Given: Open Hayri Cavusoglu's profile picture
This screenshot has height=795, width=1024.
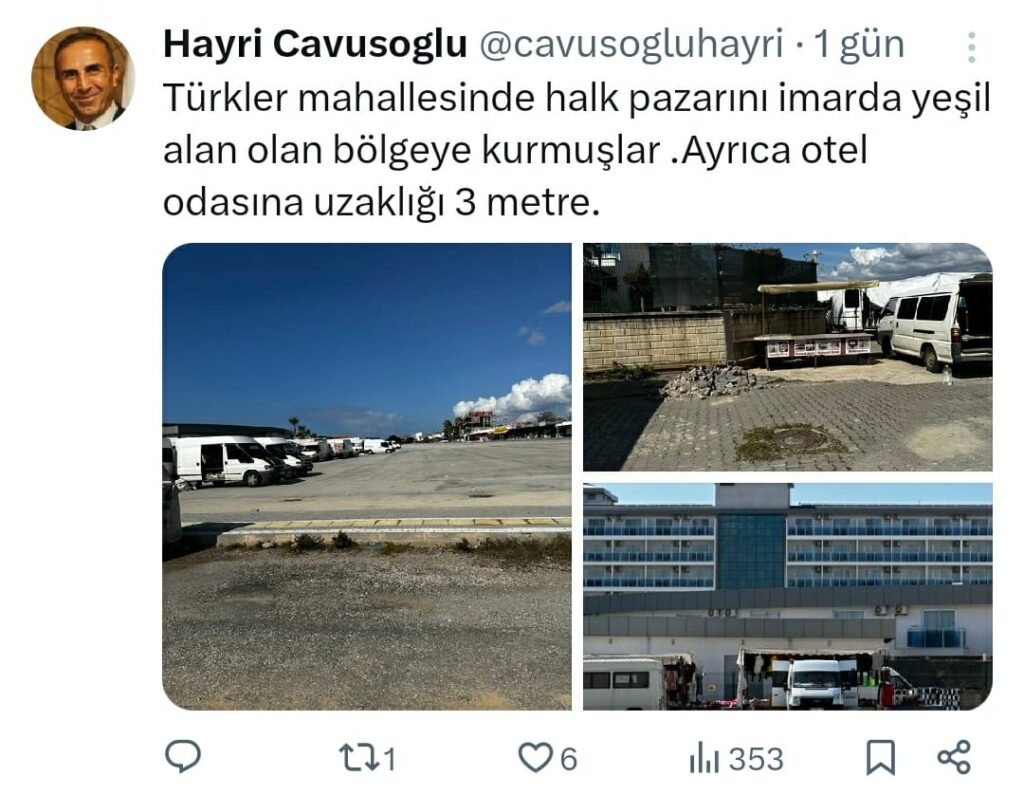Looking at the screenshot, I should point(83,78).
